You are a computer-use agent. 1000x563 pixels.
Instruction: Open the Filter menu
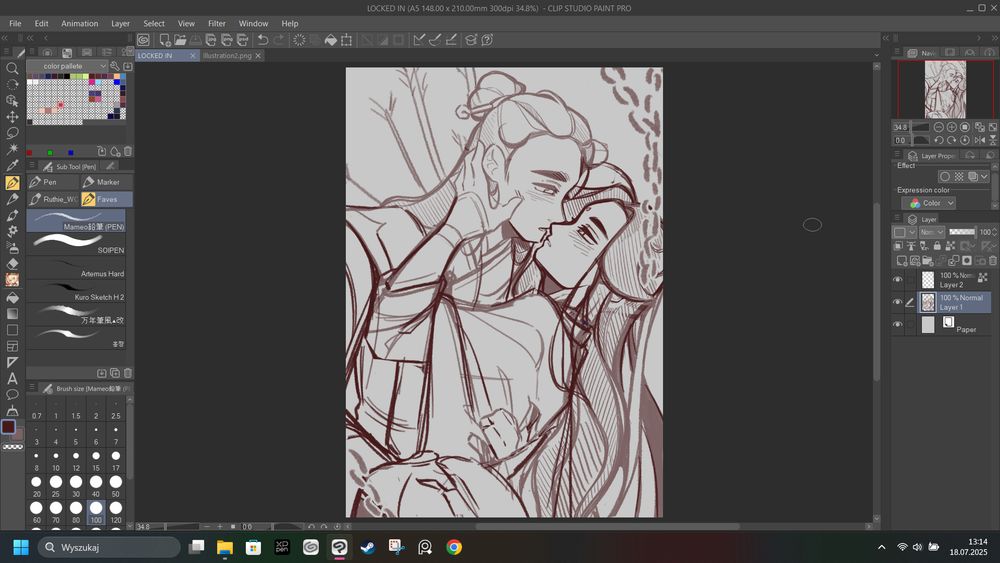(x=217, y=23)
